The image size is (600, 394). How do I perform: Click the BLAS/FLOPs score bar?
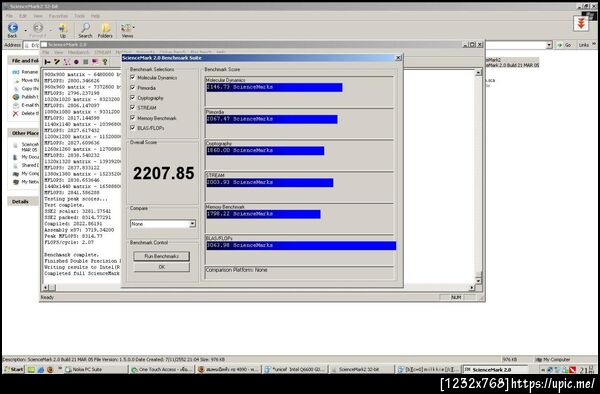301,246
